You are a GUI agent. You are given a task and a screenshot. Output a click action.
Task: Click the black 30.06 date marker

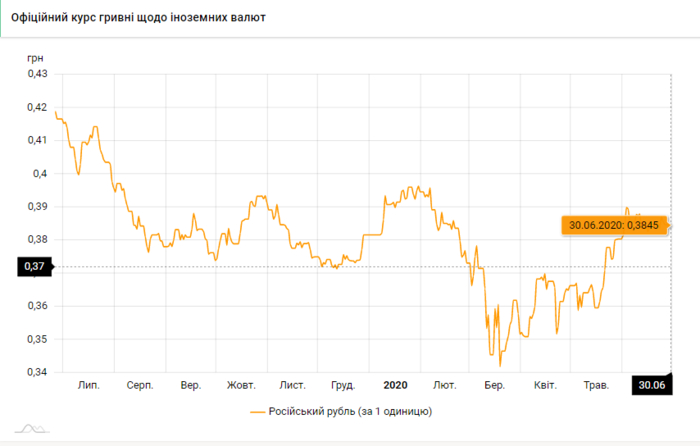click(x=650, y=385)
